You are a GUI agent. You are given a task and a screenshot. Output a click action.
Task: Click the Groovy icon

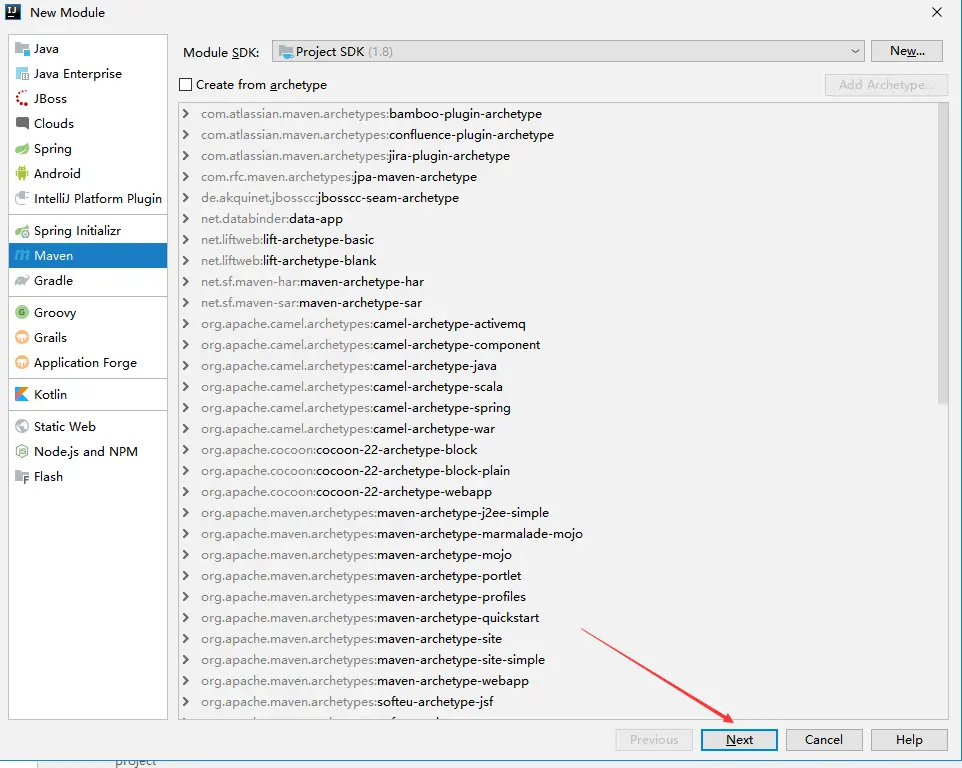coord(22,312)
